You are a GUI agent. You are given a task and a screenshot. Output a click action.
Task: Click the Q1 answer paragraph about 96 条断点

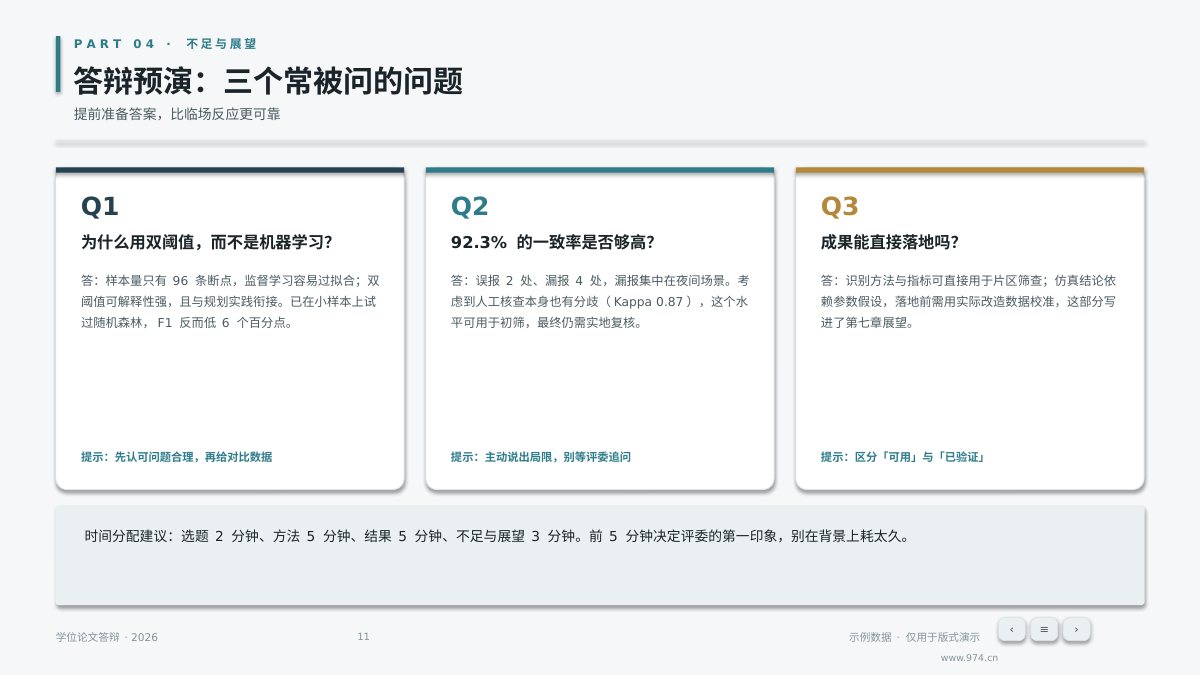[x=230, y=301]
